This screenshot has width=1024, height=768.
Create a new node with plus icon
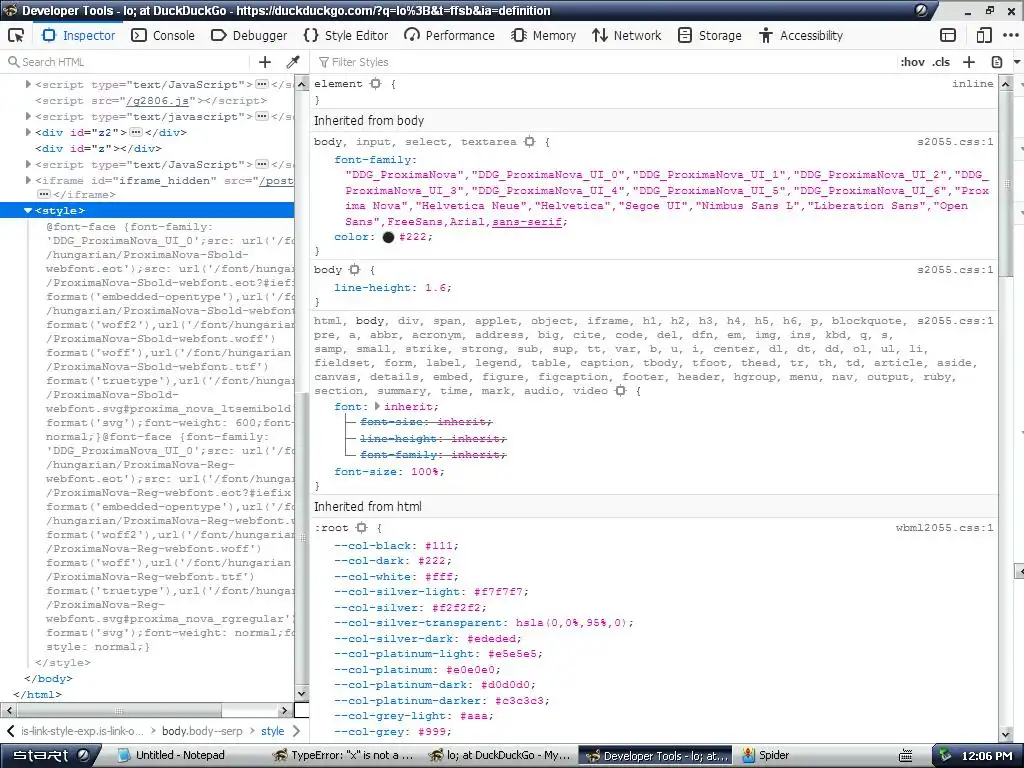point(264,62)
